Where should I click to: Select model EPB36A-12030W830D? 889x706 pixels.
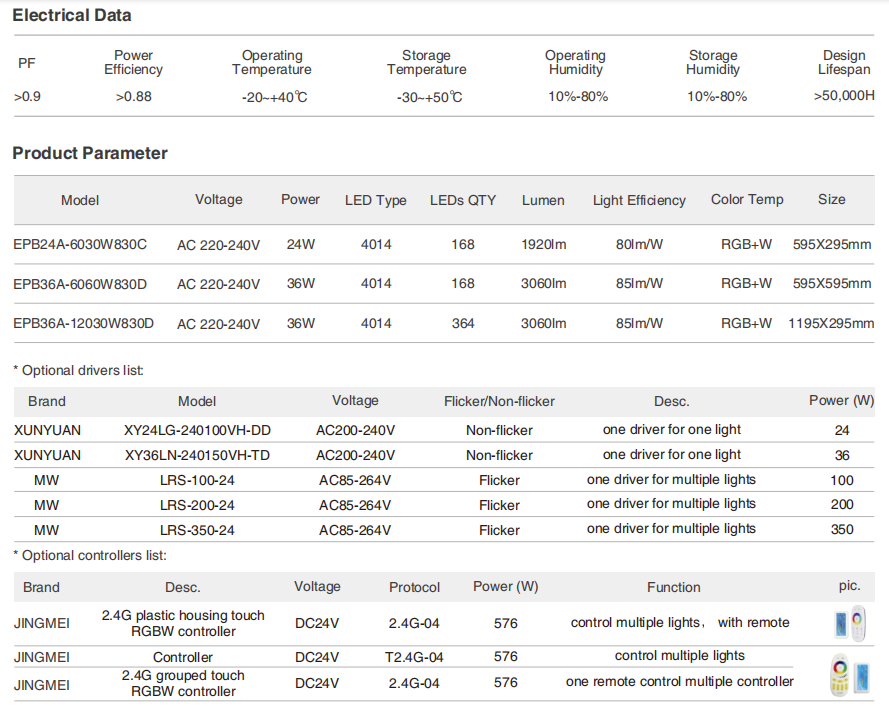84,324
